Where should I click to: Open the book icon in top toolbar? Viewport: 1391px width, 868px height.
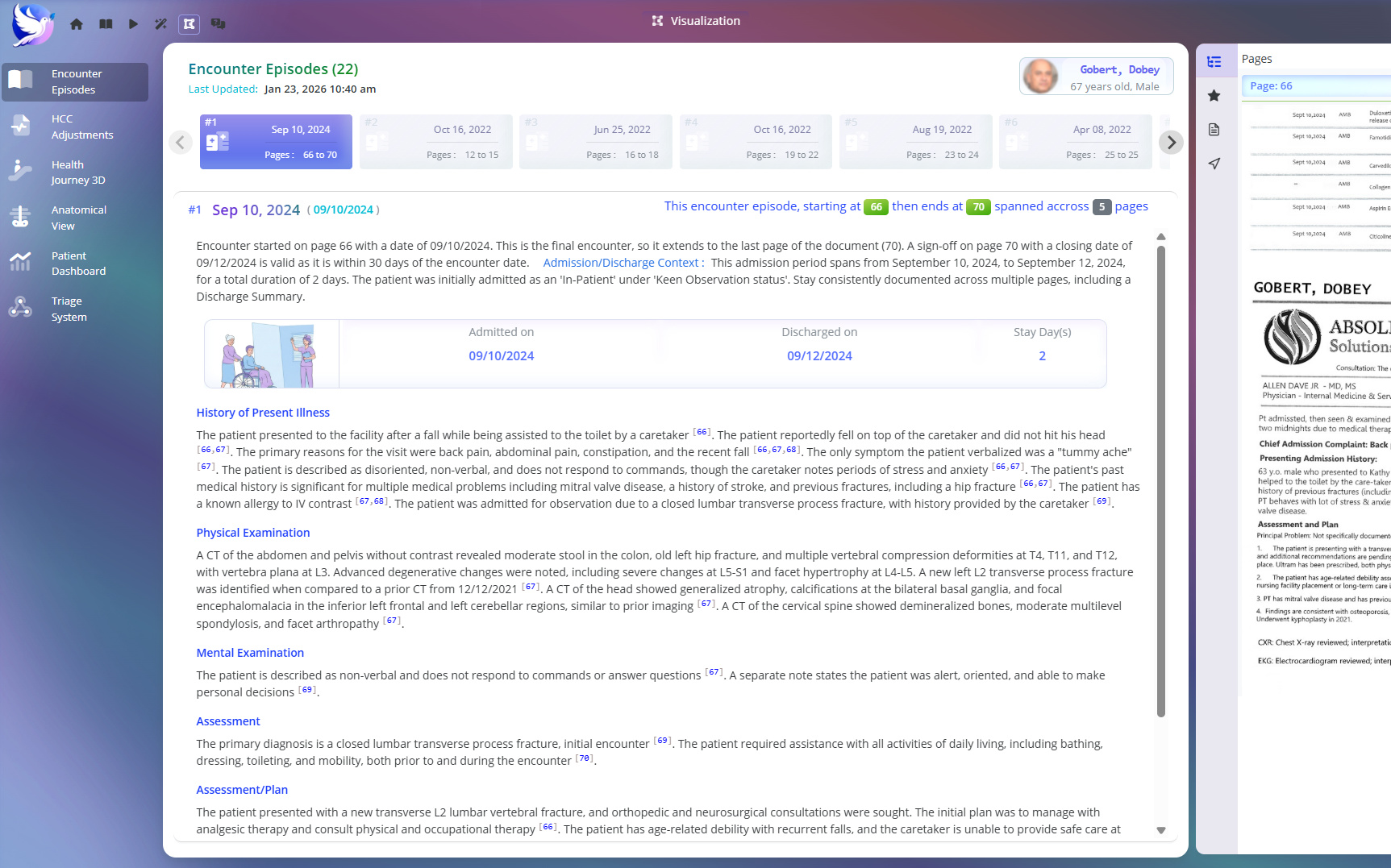pyautogui.click(x=106, y=24)
